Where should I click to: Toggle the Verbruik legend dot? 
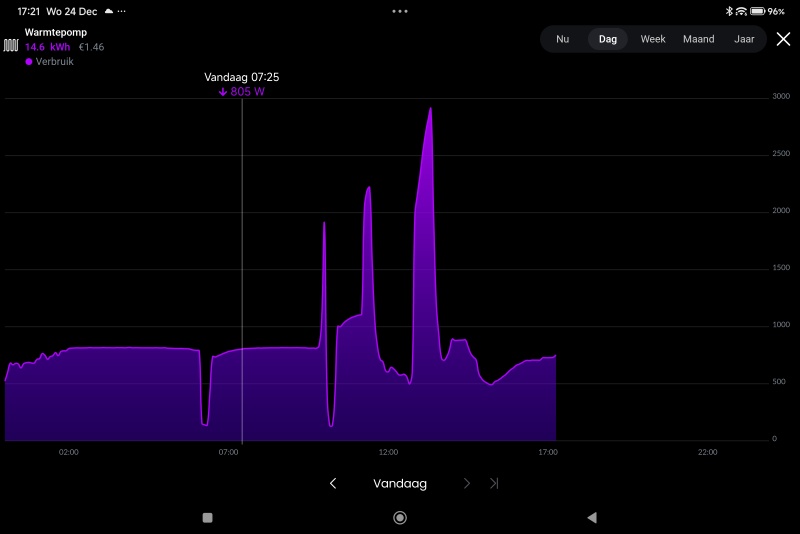(x=29, y=62)
